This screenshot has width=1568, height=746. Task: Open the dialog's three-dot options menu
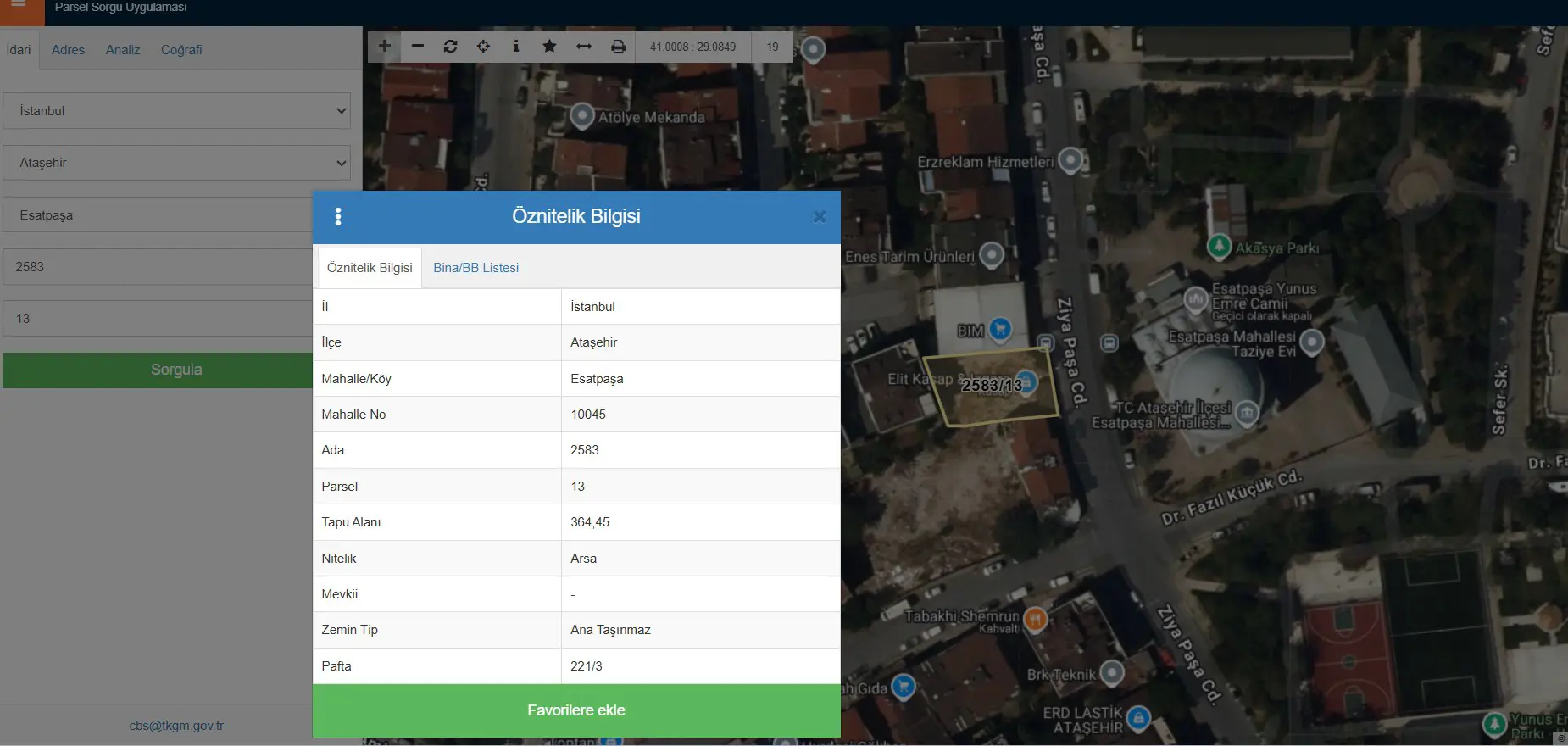pos(338,217)
